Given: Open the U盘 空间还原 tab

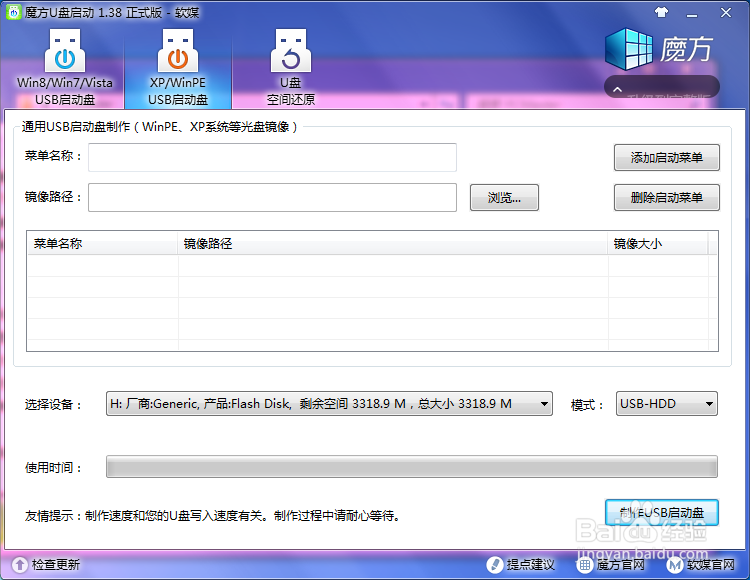Looking at the screenshot, I should (x=290, y=67).
